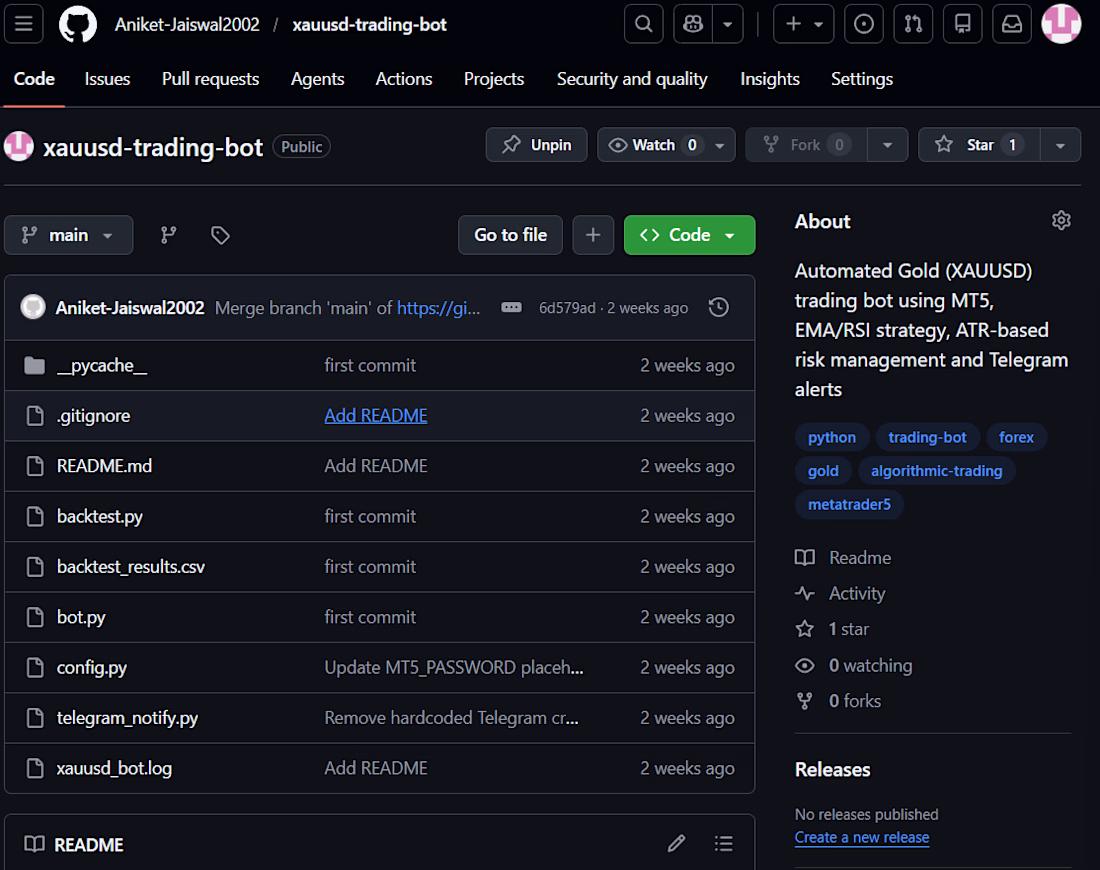Expand the Star lists dropdown arrow

pyautogui.click(x=1060, y=145)
